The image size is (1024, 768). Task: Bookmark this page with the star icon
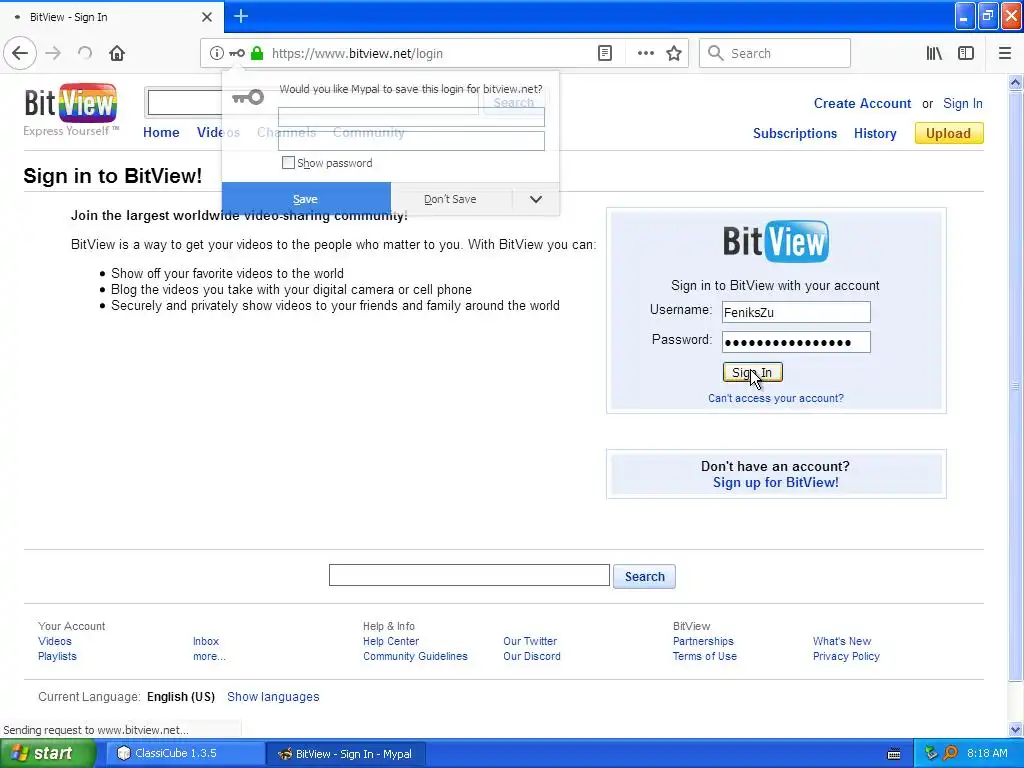pos(674,53)
